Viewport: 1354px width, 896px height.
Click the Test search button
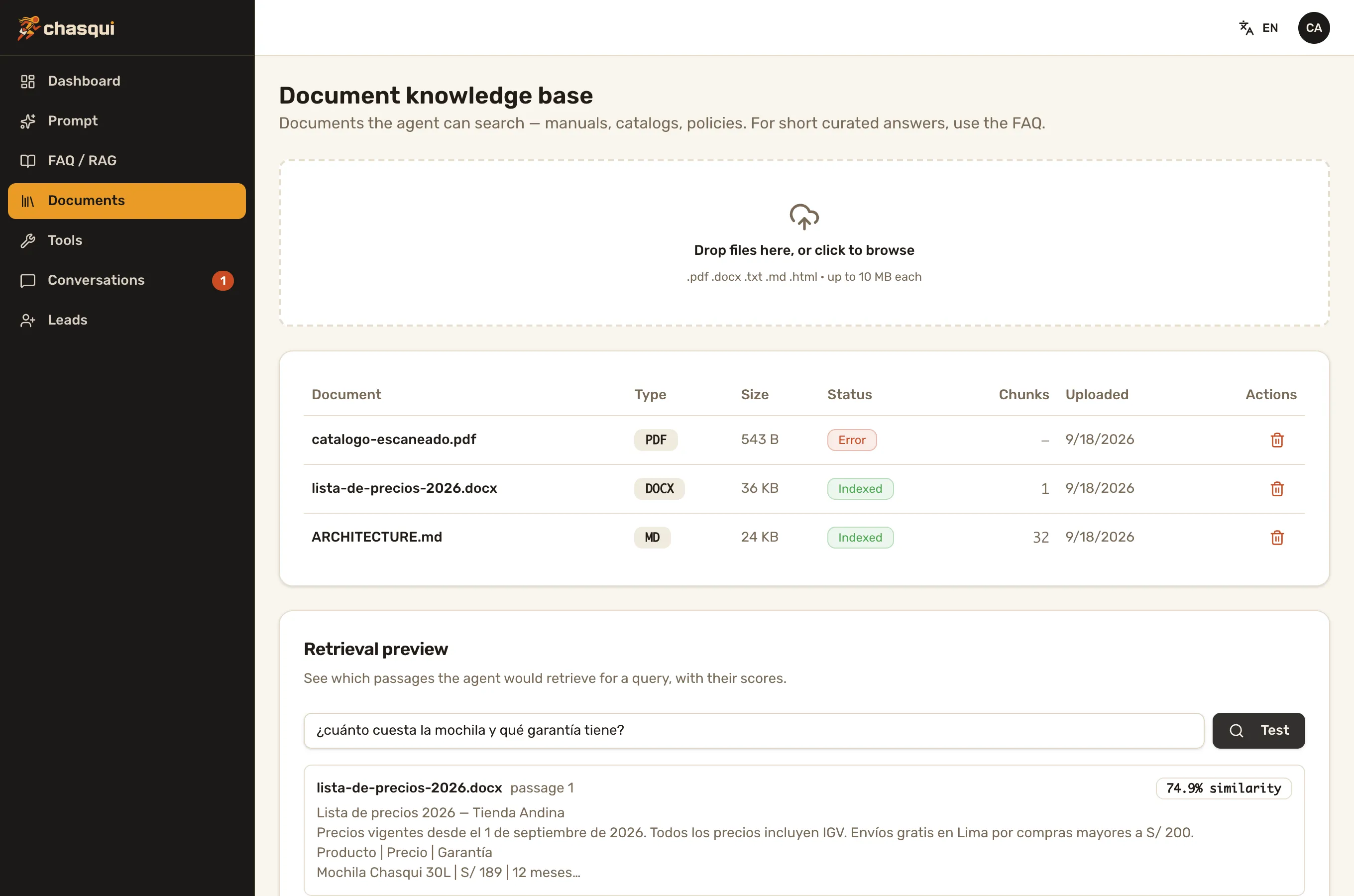[x=1258, y=730]
